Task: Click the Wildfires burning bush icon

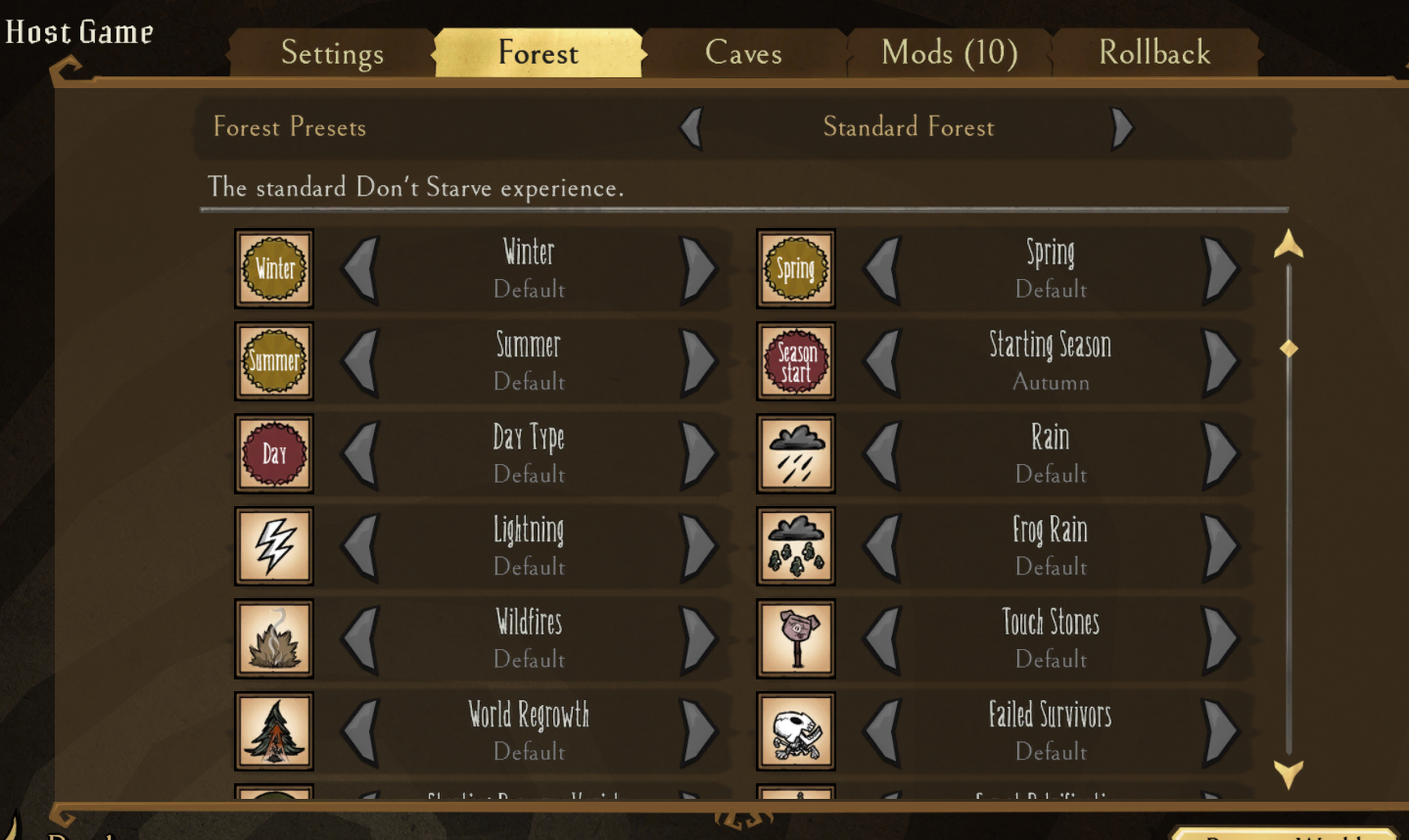Action: click(x=274, y=638)
